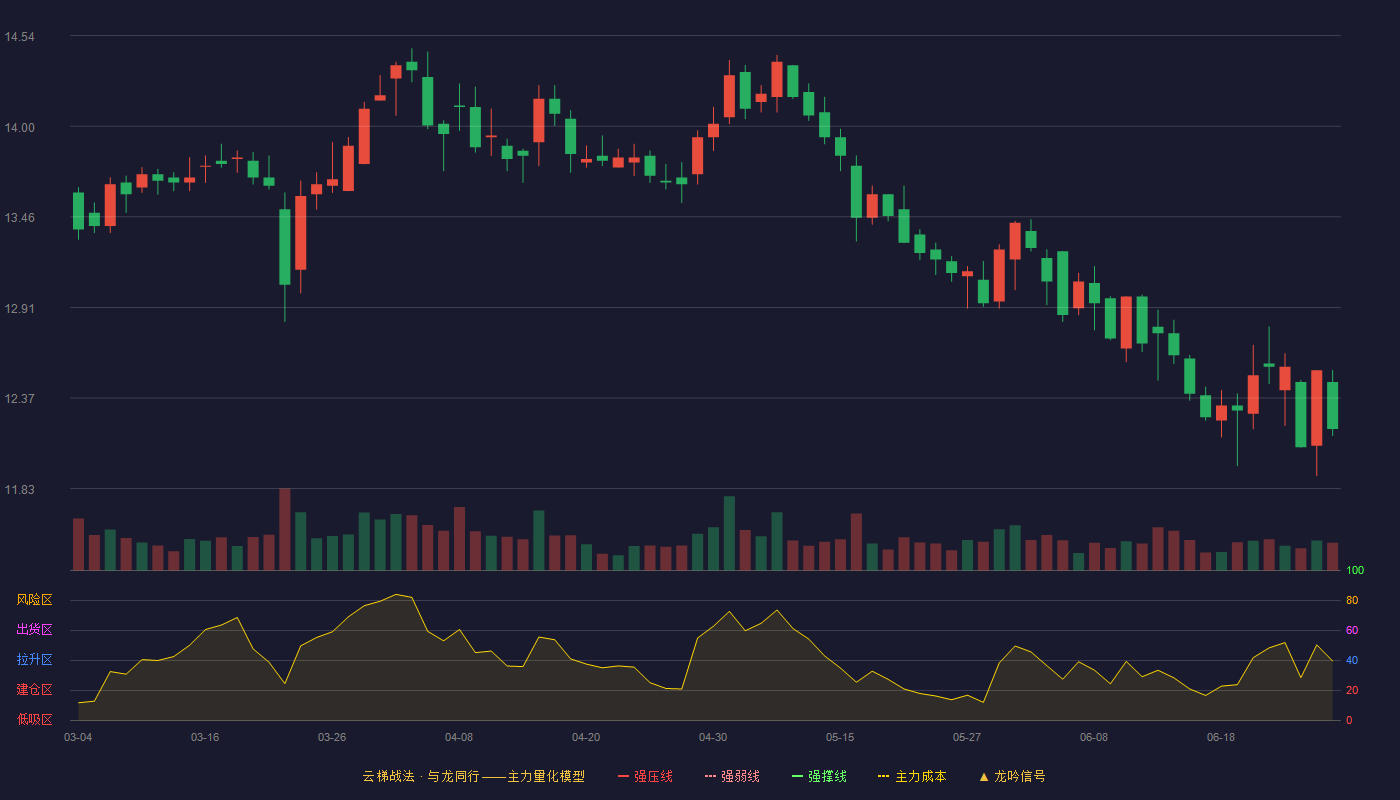The width and height of the screenshot is (1400, 800).
Task: Click the 11.83 price axis label
Action: (19, 490)
